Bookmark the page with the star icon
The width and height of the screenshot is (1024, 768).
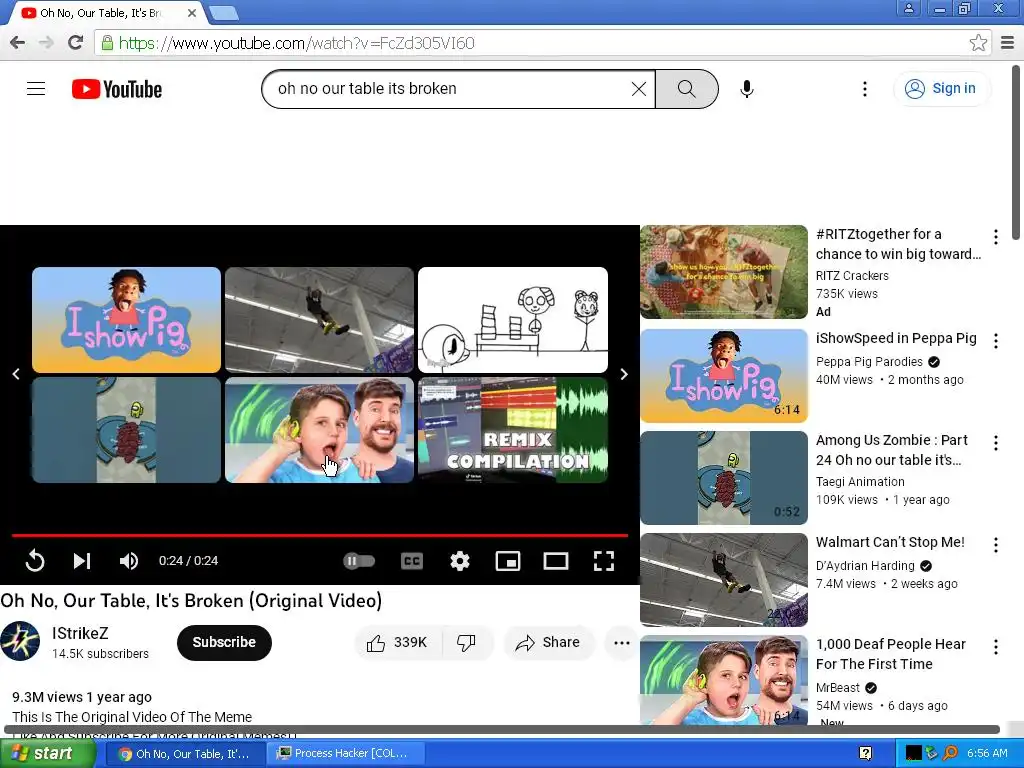[978, 43]
